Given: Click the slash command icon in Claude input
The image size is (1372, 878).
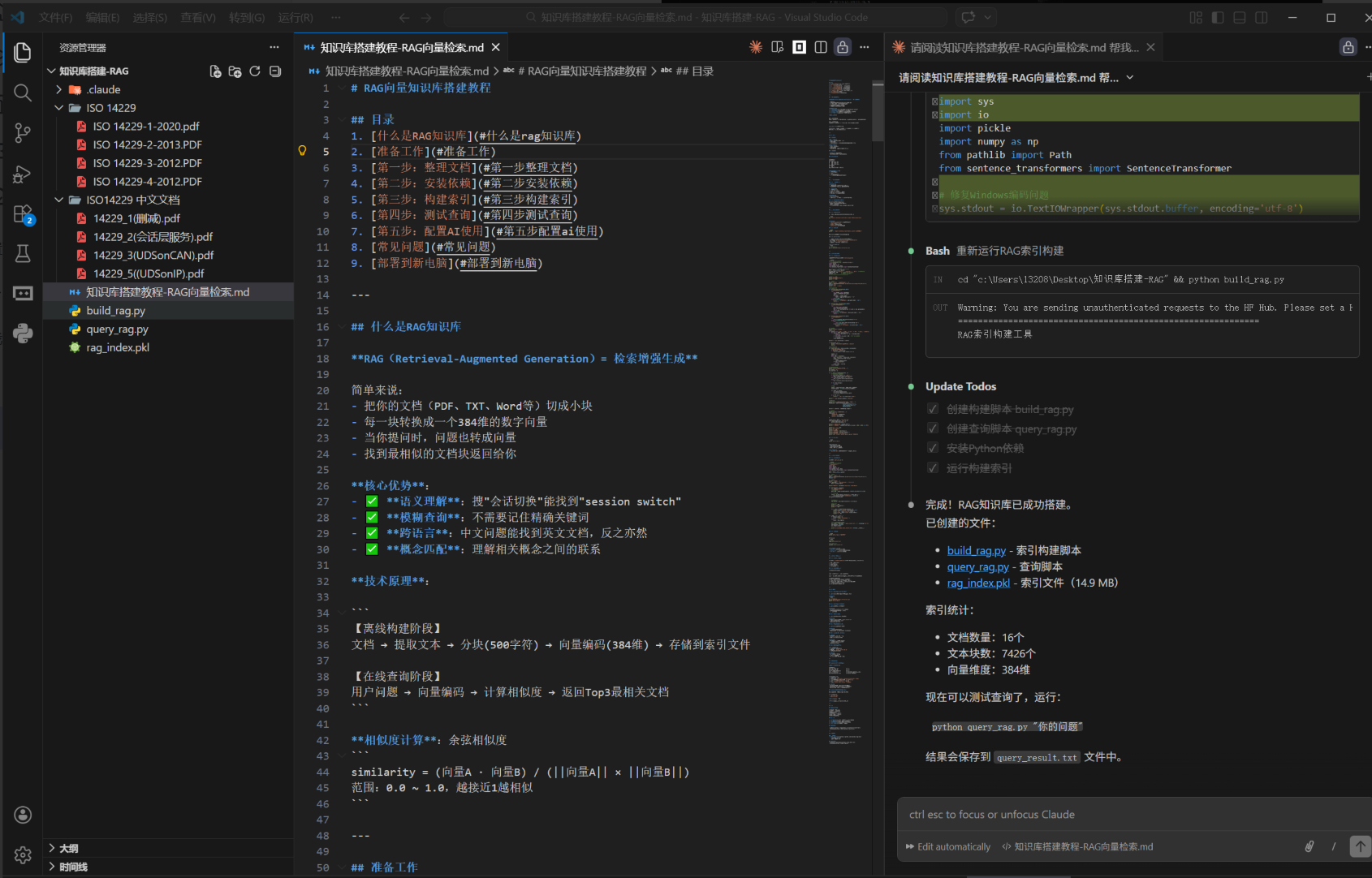Looking at the screenshot, I should (1334, 846).
